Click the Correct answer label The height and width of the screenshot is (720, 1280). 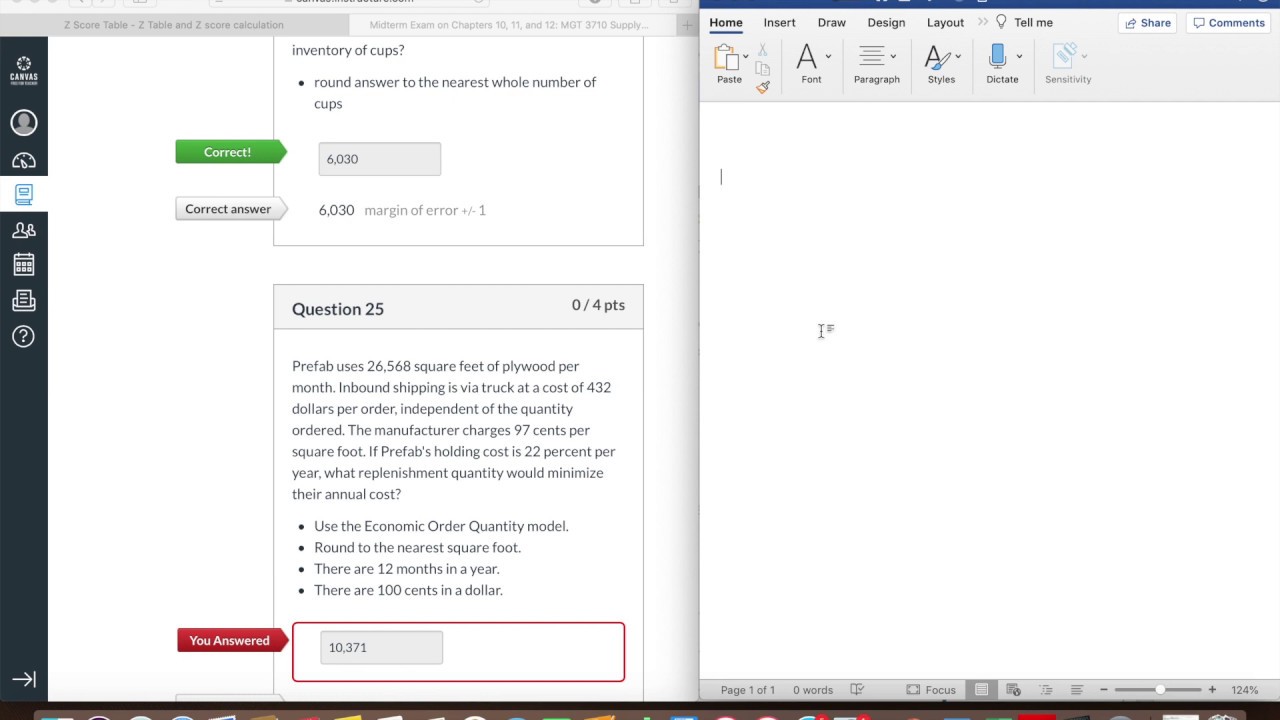tap(231, 209)
